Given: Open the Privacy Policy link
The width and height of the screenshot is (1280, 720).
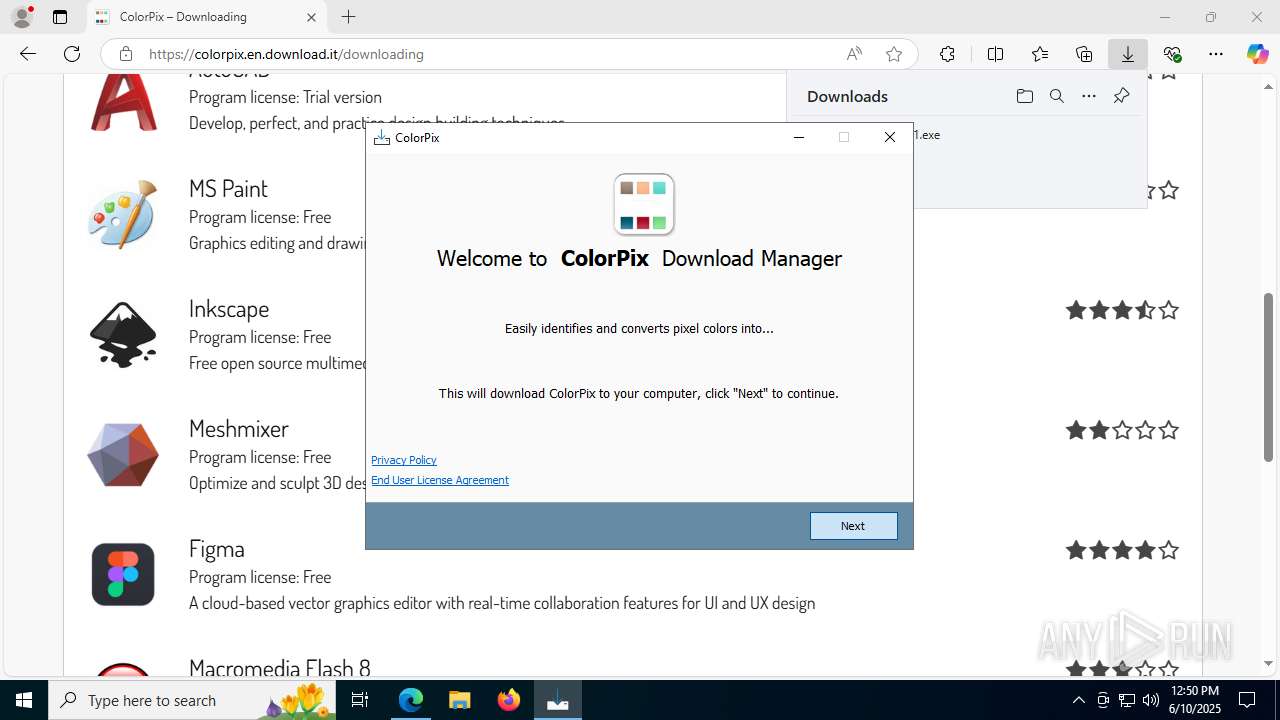Looking at the screenshot, I should pos(404,460).
